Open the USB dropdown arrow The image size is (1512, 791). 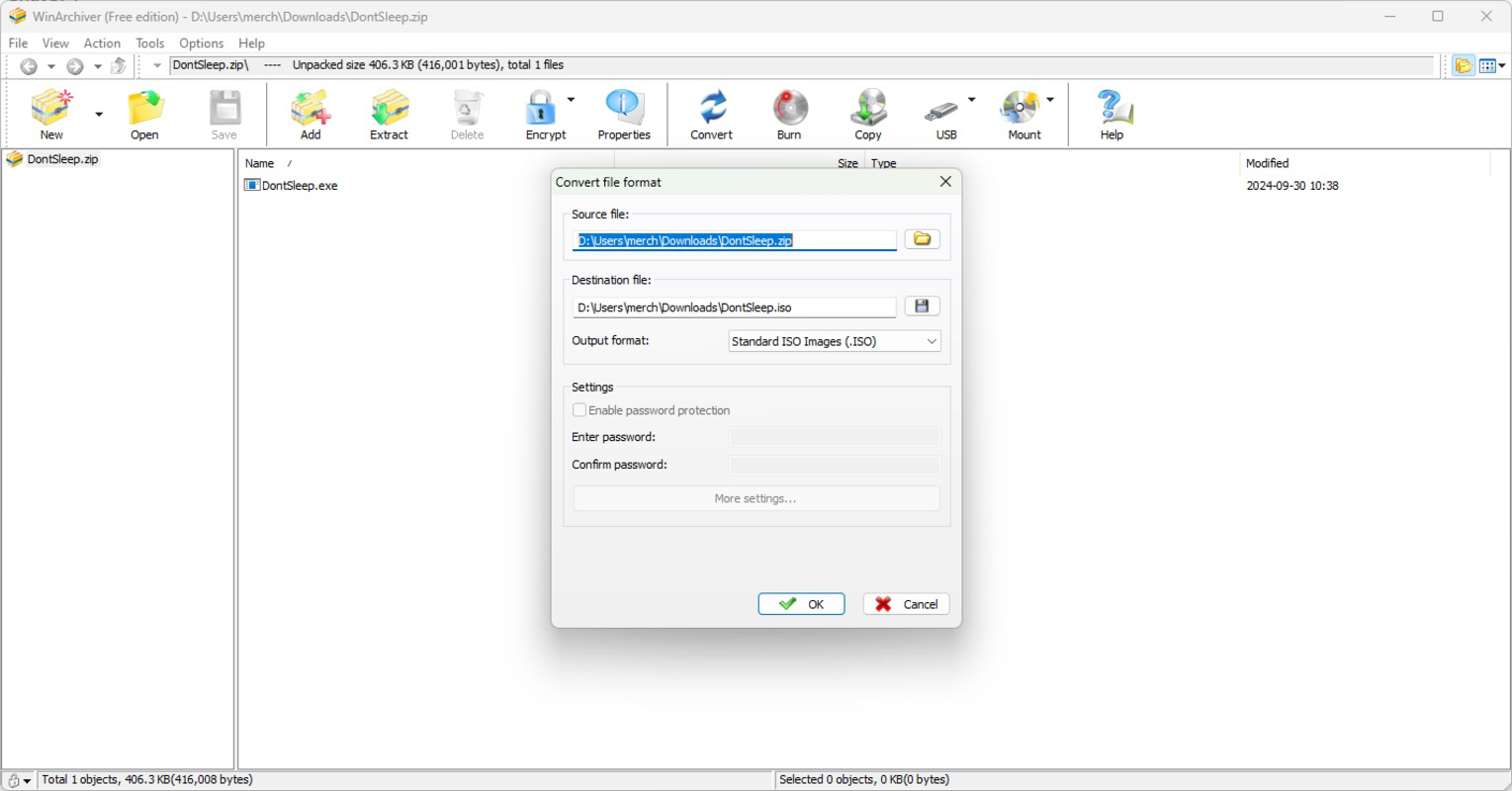coord(971,100)
